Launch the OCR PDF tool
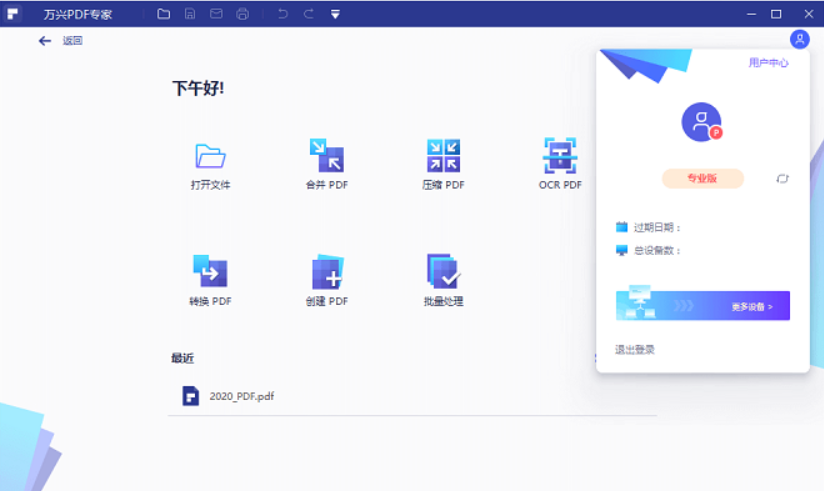824x491 pixels. coord(559,156)
